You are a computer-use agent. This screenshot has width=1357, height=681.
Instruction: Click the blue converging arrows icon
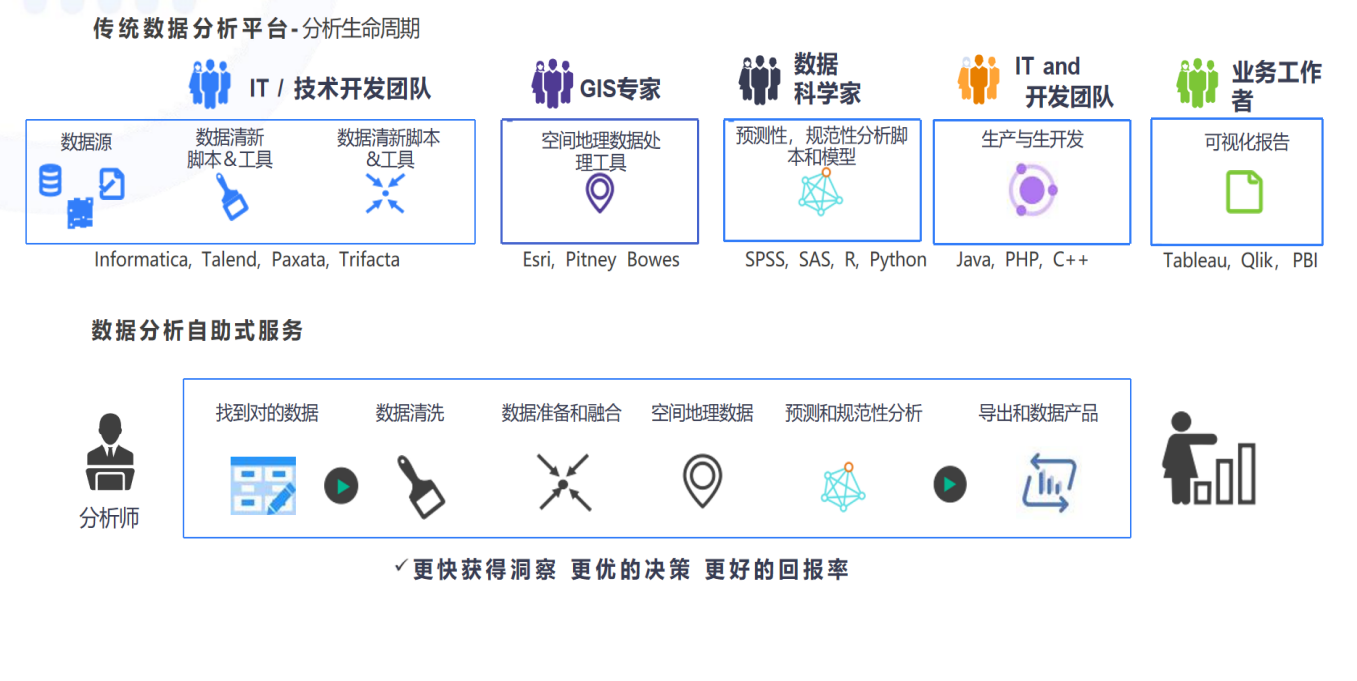pyautogui.click(x=385, y=193)
